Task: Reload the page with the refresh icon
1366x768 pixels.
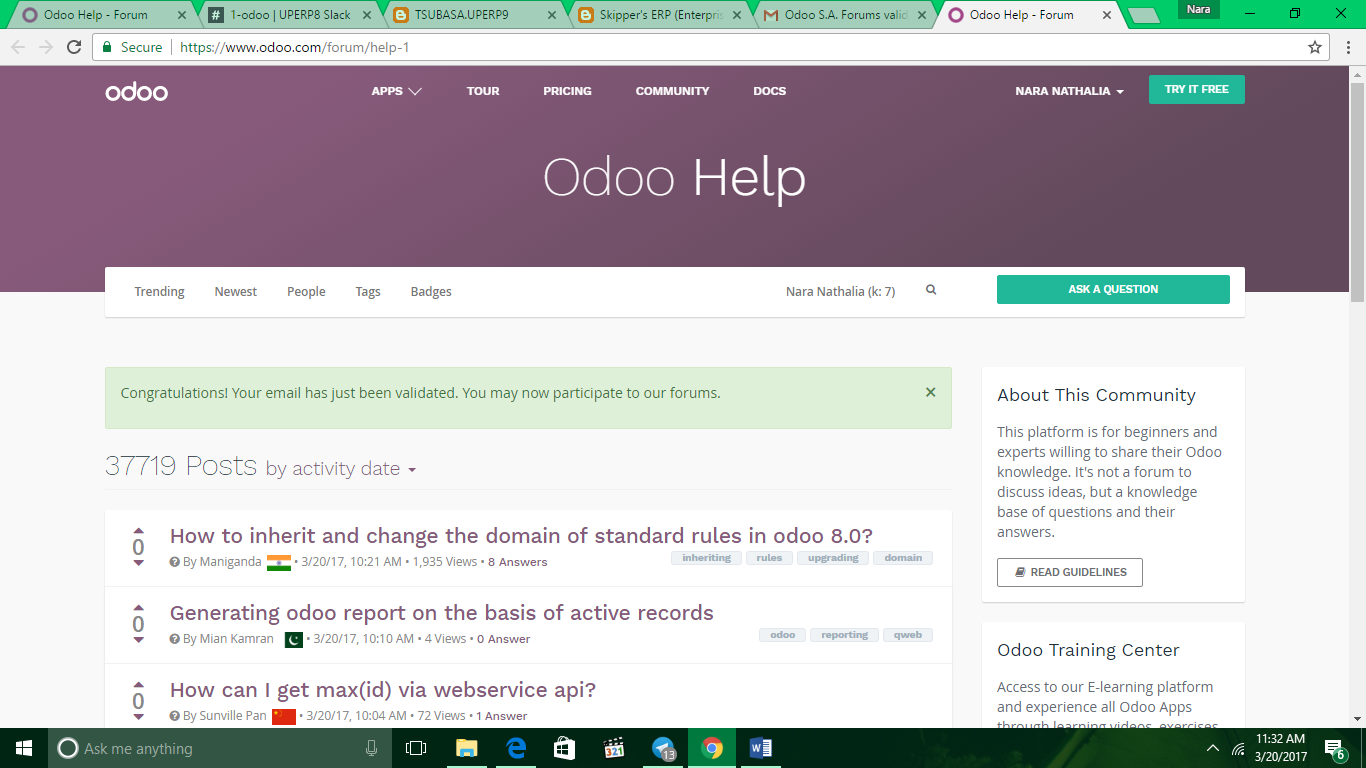Action: [x=74, y=47]
